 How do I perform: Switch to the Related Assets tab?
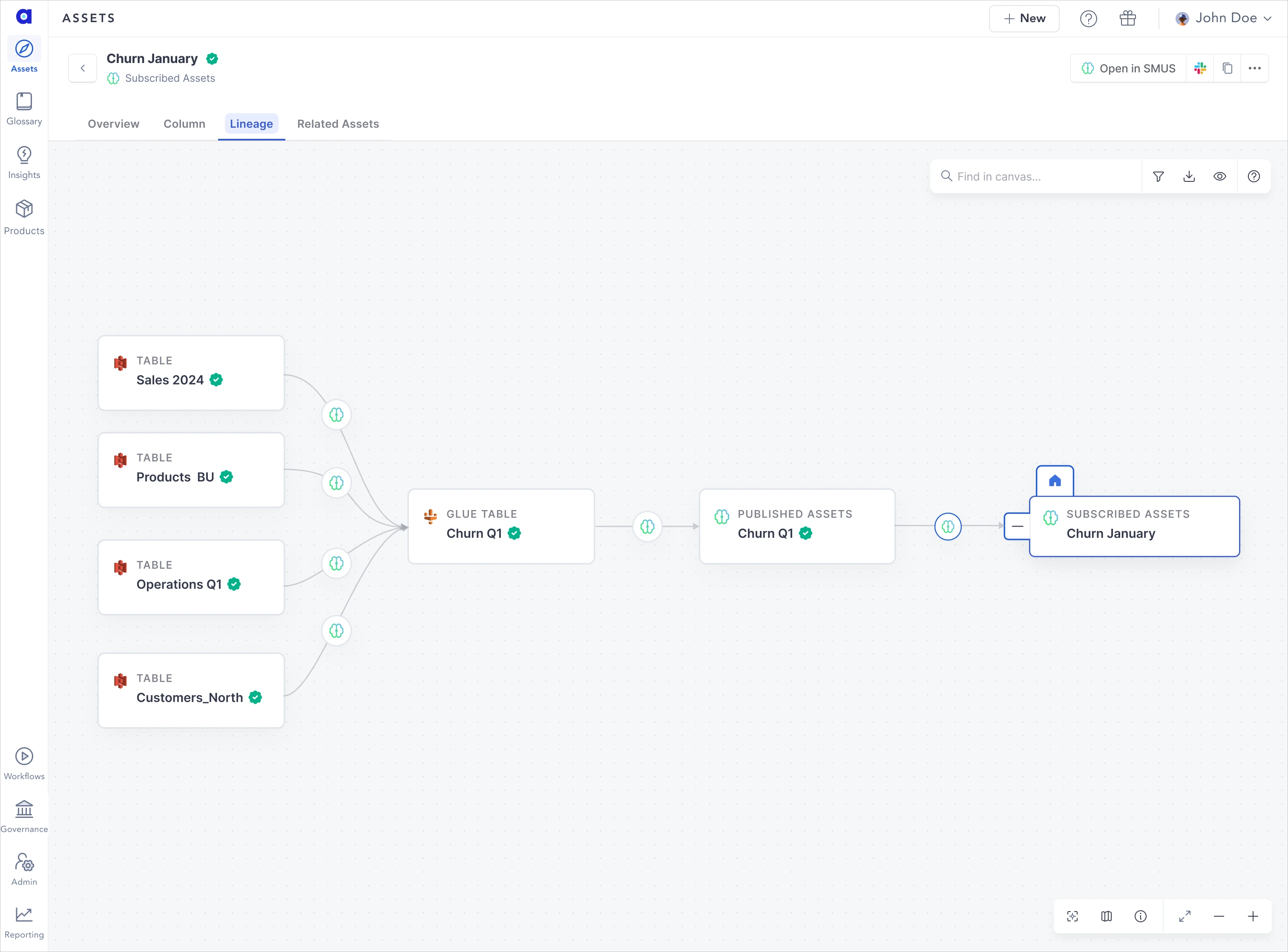[x=338, y=124]
